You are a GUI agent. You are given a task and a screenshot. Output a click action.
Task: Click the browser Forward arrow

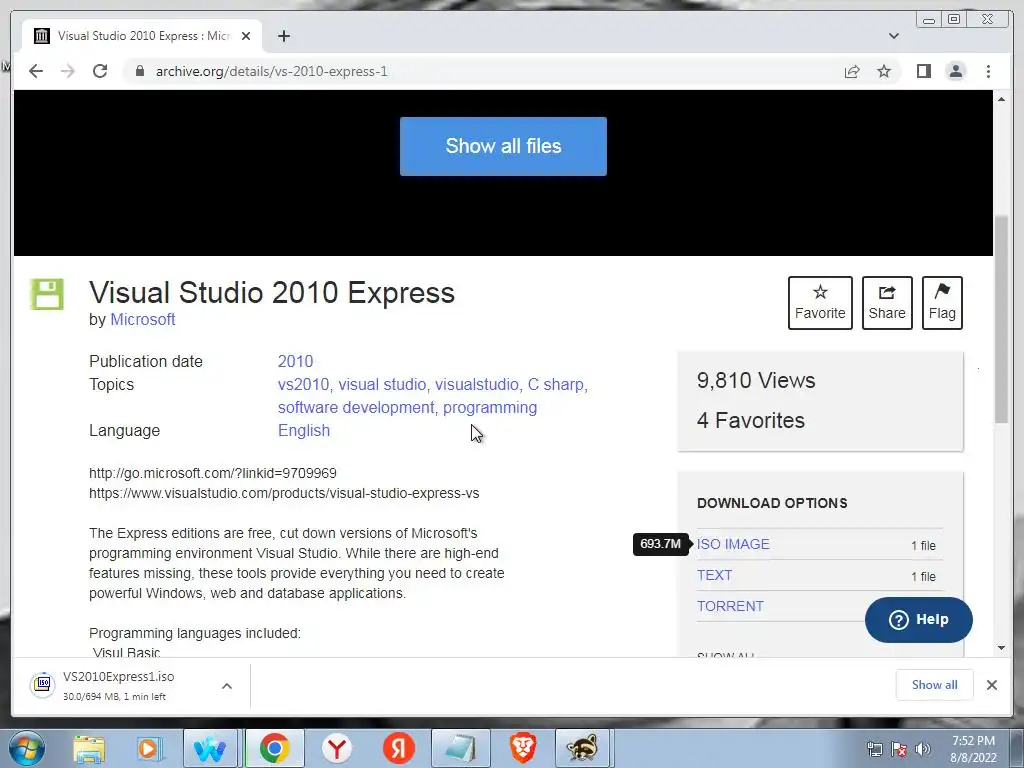tap(68, 71)
